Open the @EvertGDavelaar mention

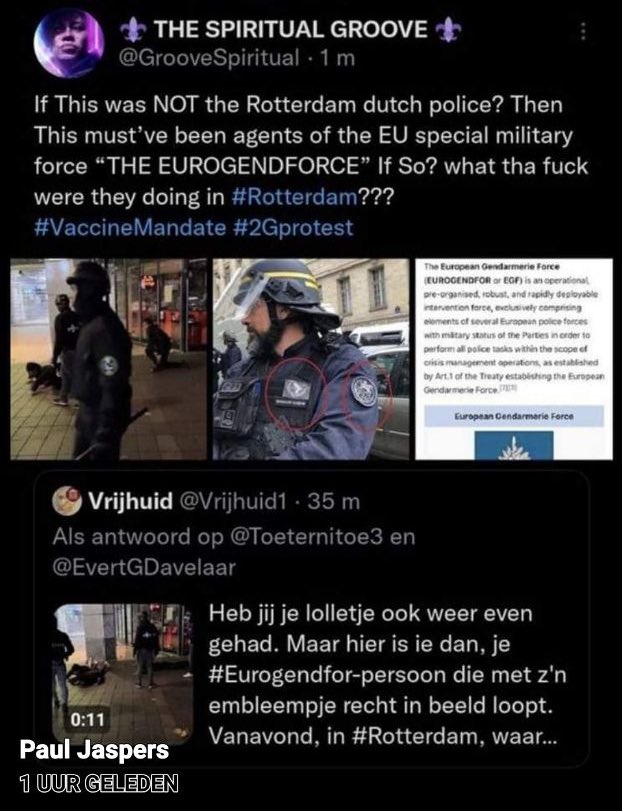pos(144,567)
